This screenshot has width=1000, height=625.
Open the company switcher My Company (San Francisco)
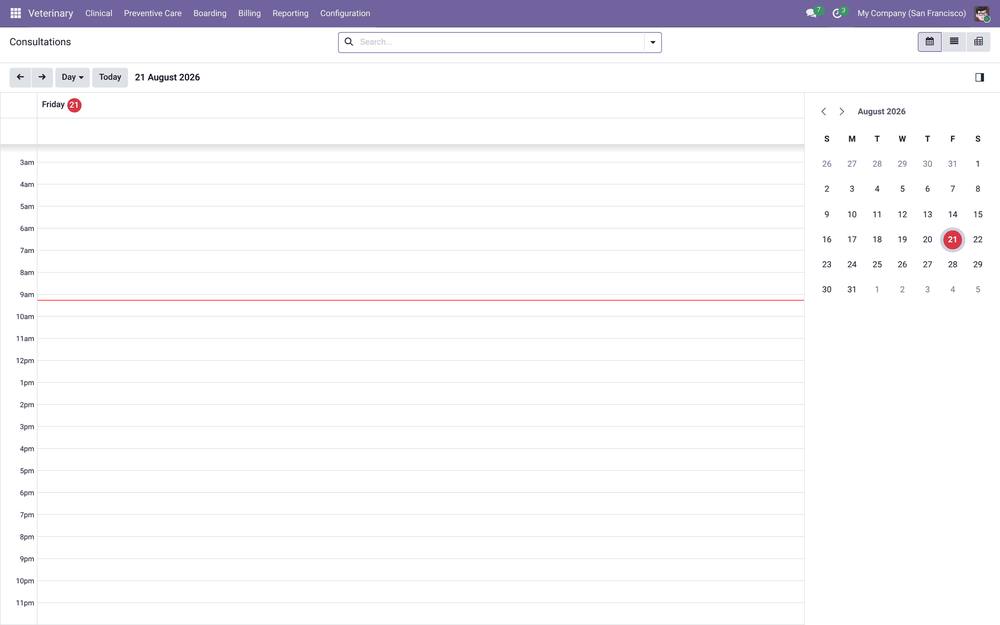pyautogui.click(x=911, y=13)
